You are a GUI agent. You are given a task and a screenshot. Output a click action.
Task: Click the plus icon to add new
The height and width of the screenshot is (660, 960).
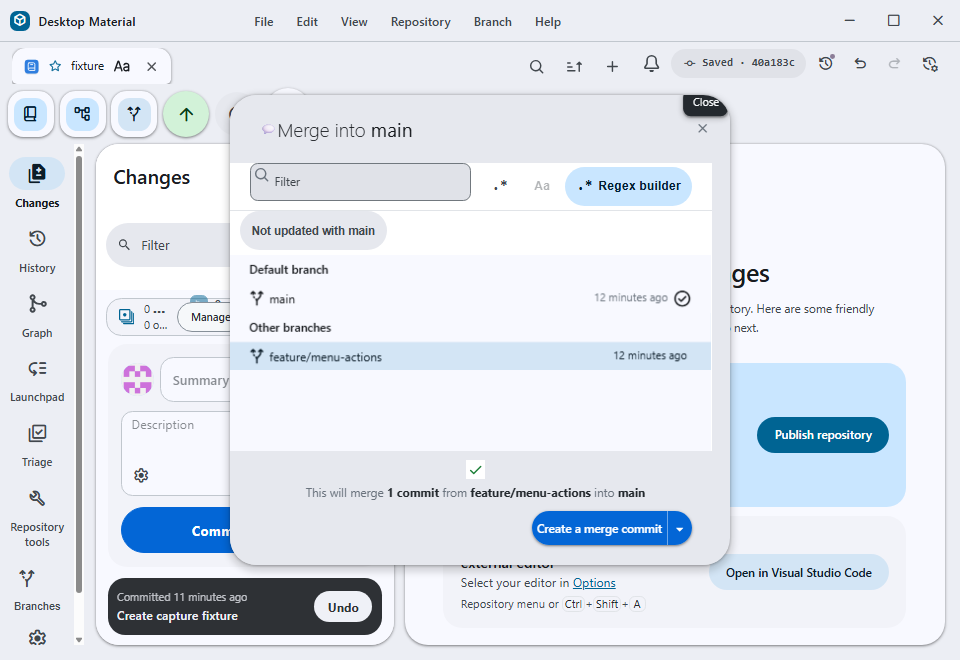click(612, 66)
